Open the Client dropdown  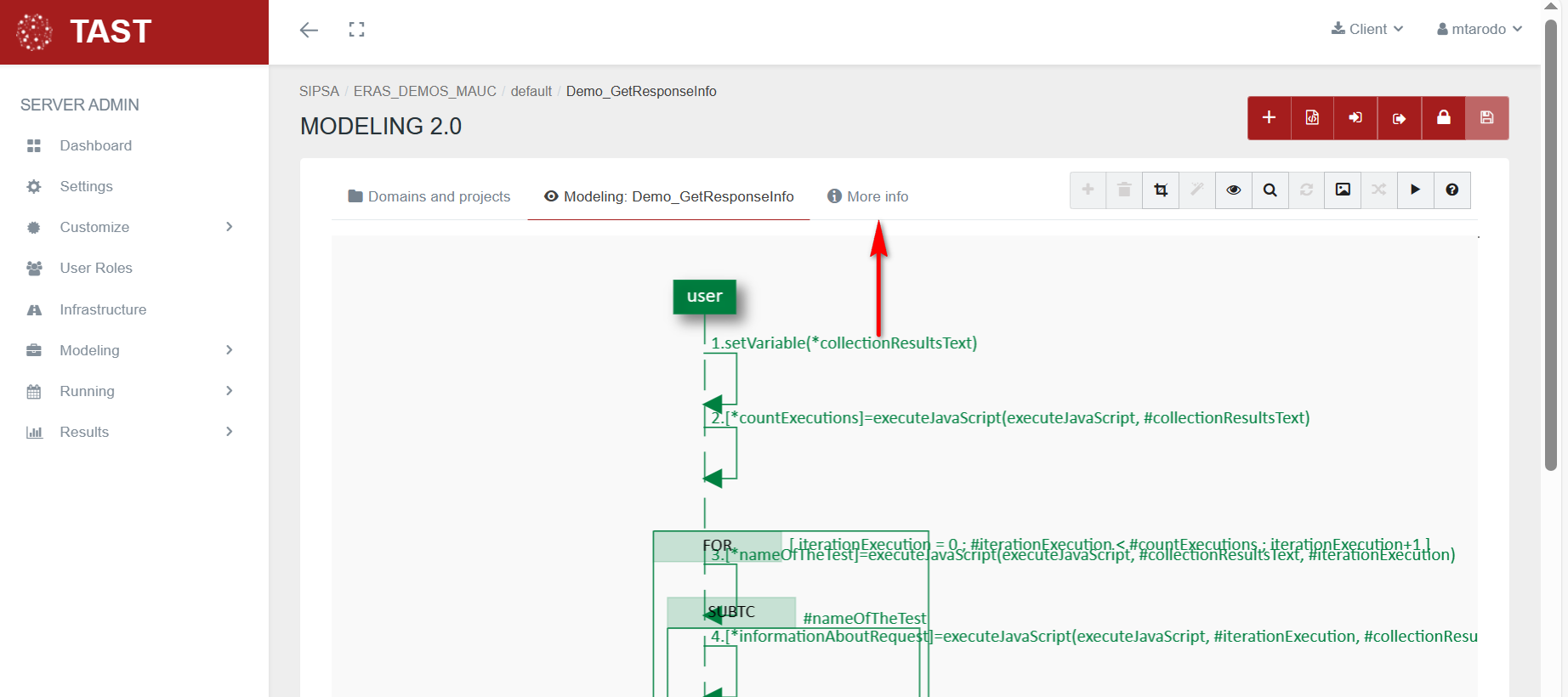pos(1366,29)
